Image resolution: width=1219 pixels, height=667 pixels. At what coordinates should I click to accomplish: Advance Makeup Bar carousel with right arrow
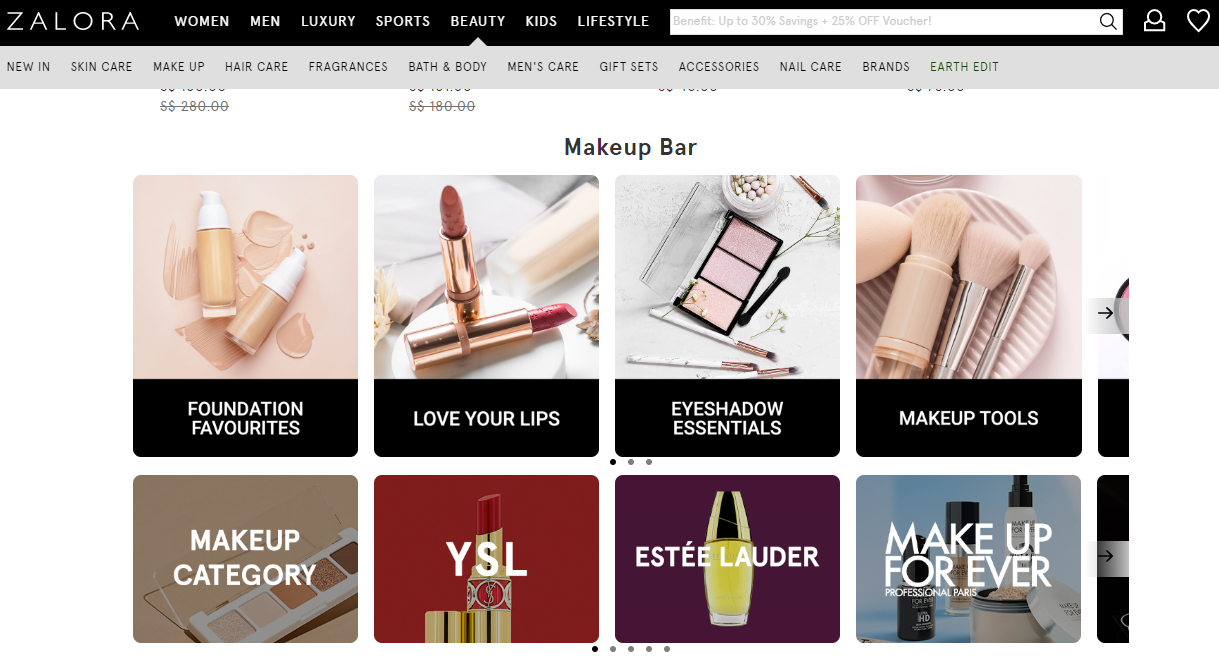tap(1105, 313)
